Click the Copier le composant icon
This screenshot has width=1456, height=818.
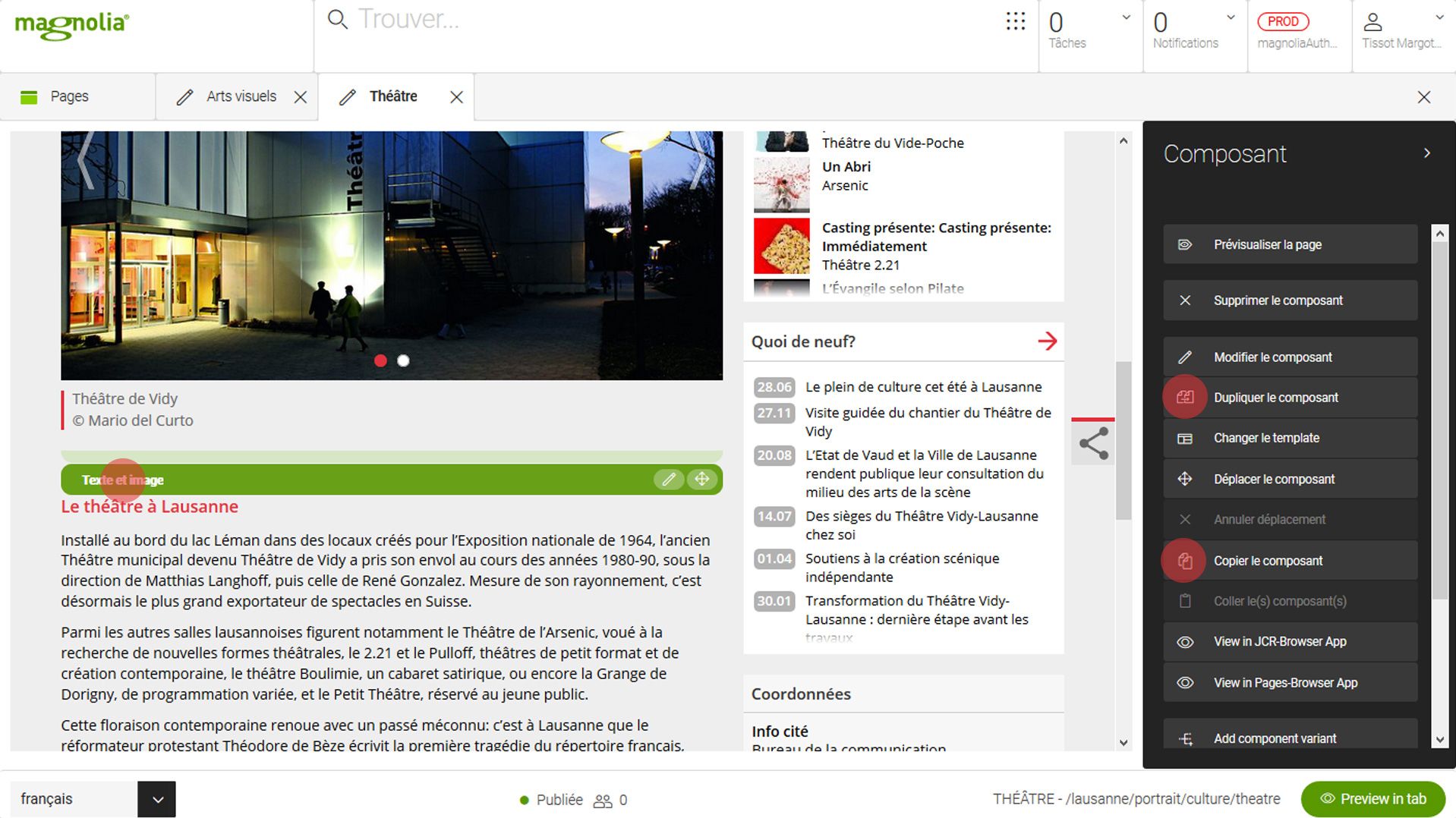coord(1185,561)
